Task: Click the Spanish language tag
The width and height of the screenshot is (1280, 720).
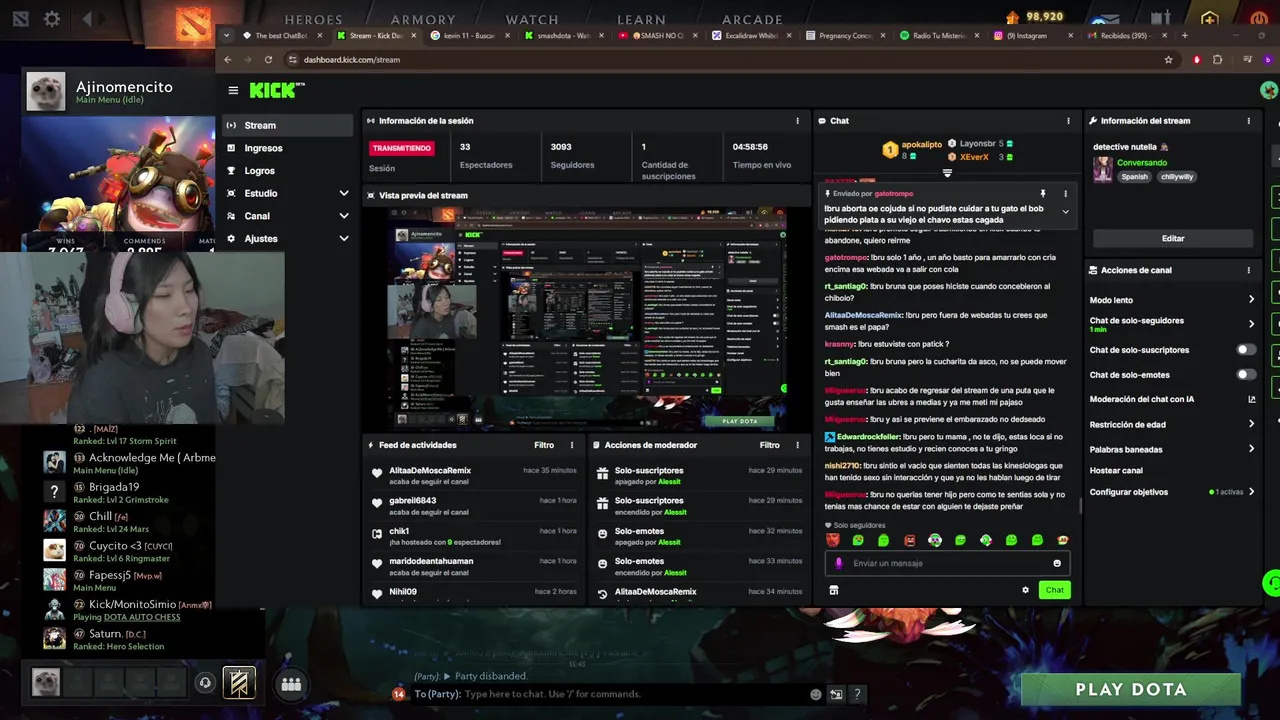Action: pyautogui.click(x=1135, y=177)
